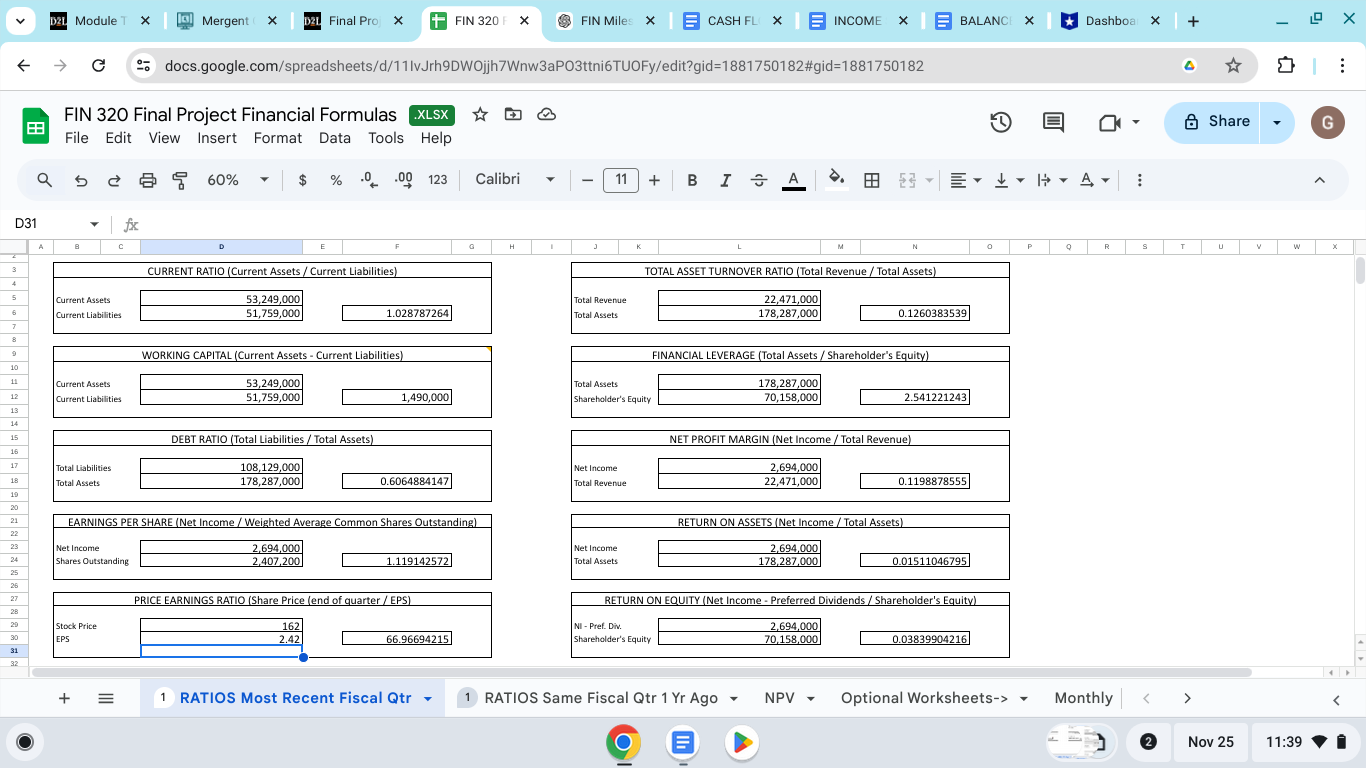Screen dimensions: 1366x768
Task: Add a new sheet with the plus button
Action: coord(64,698)
